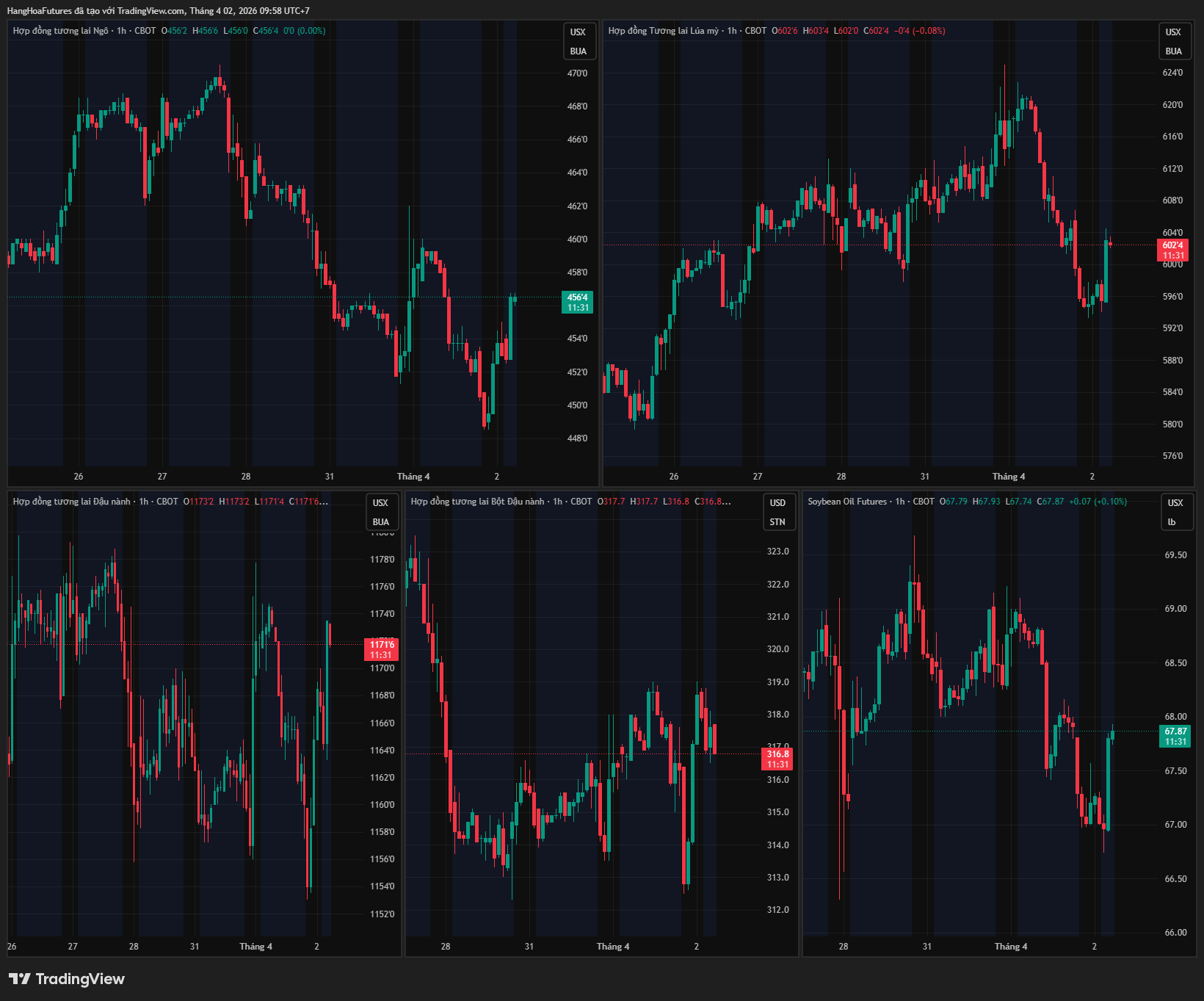Screen dimensions: 1204x1001
Task: Click the 448'0 price level on the corn axis
Action: point(578,438)
